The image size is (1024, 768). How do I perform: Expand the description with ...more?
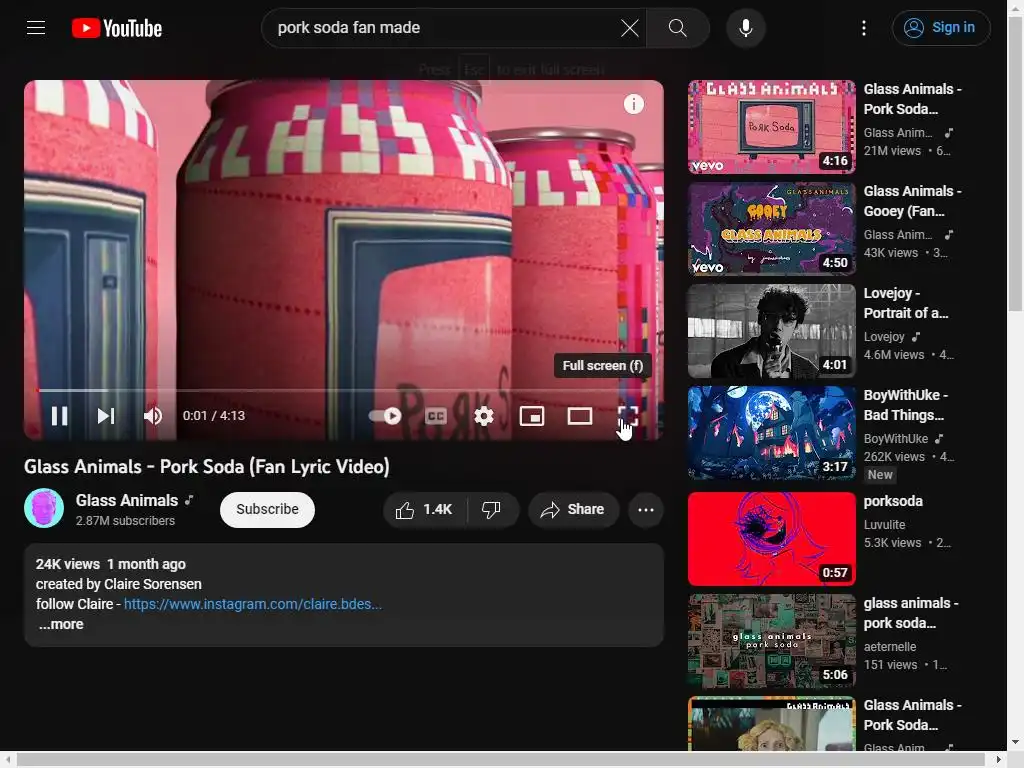point(61,624)
